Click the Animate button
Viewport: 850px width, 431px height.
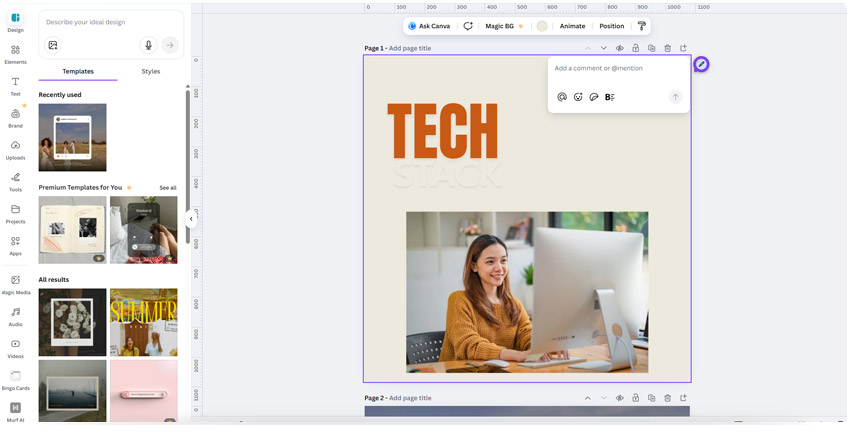click(572, 26)
